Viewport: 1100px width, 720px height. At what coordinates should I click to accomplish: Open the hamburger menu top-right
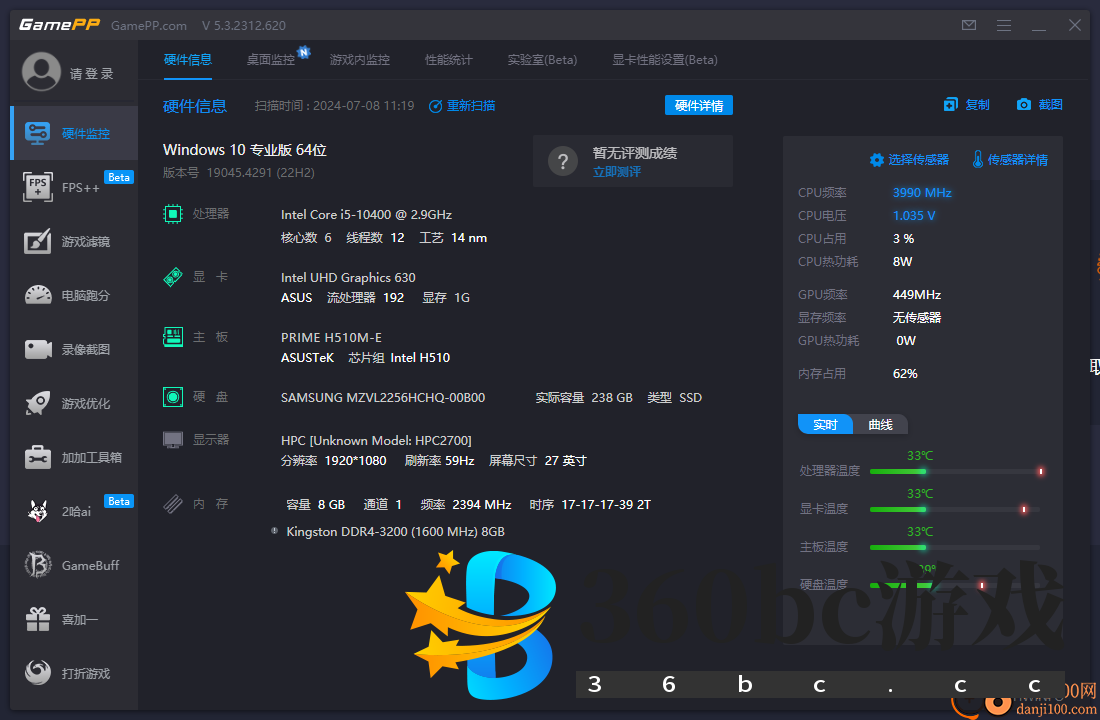1003,25
